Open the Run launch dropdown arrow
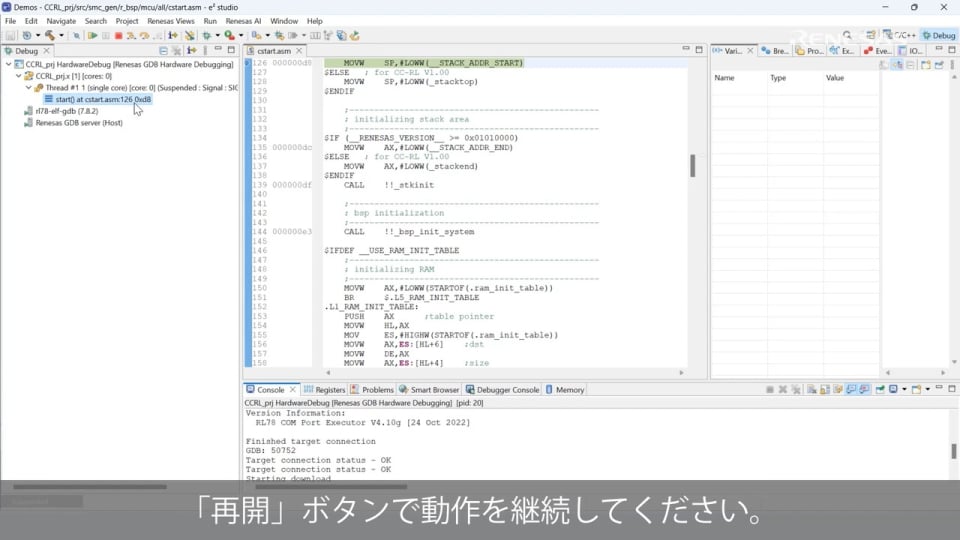Viewport: 960px width, 540px height. [241, 36]
